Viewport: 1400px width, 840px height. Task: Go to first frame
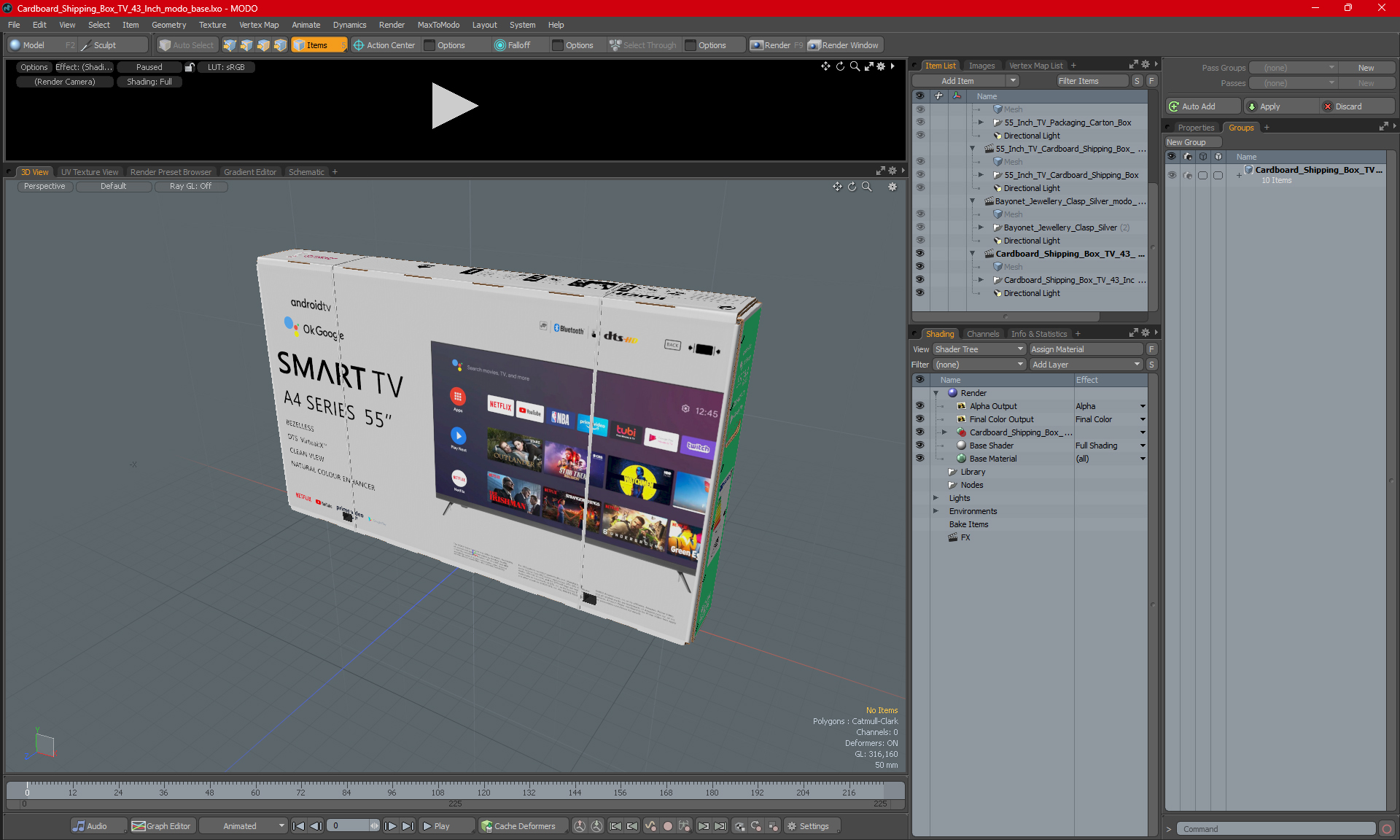(298, 826)
